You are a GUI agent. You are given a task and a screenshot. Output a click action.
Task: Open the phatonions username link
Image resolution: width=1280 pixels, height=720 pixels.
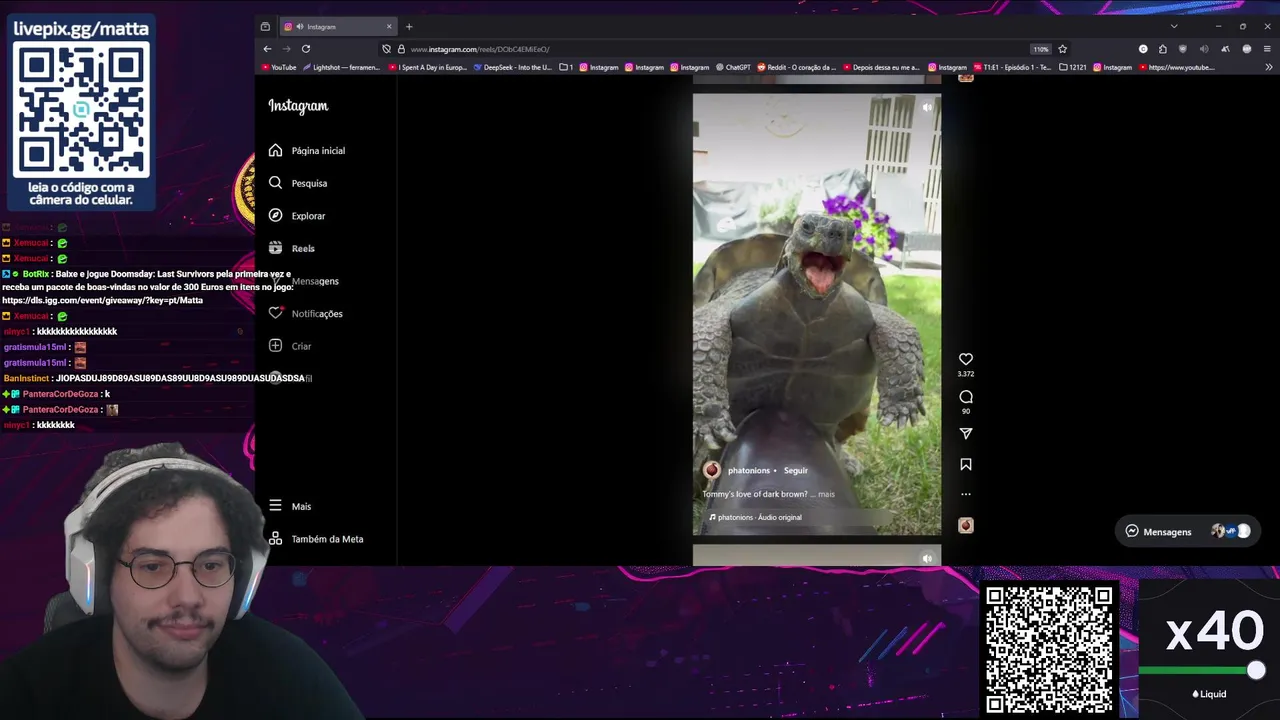[x=749, y=471]
